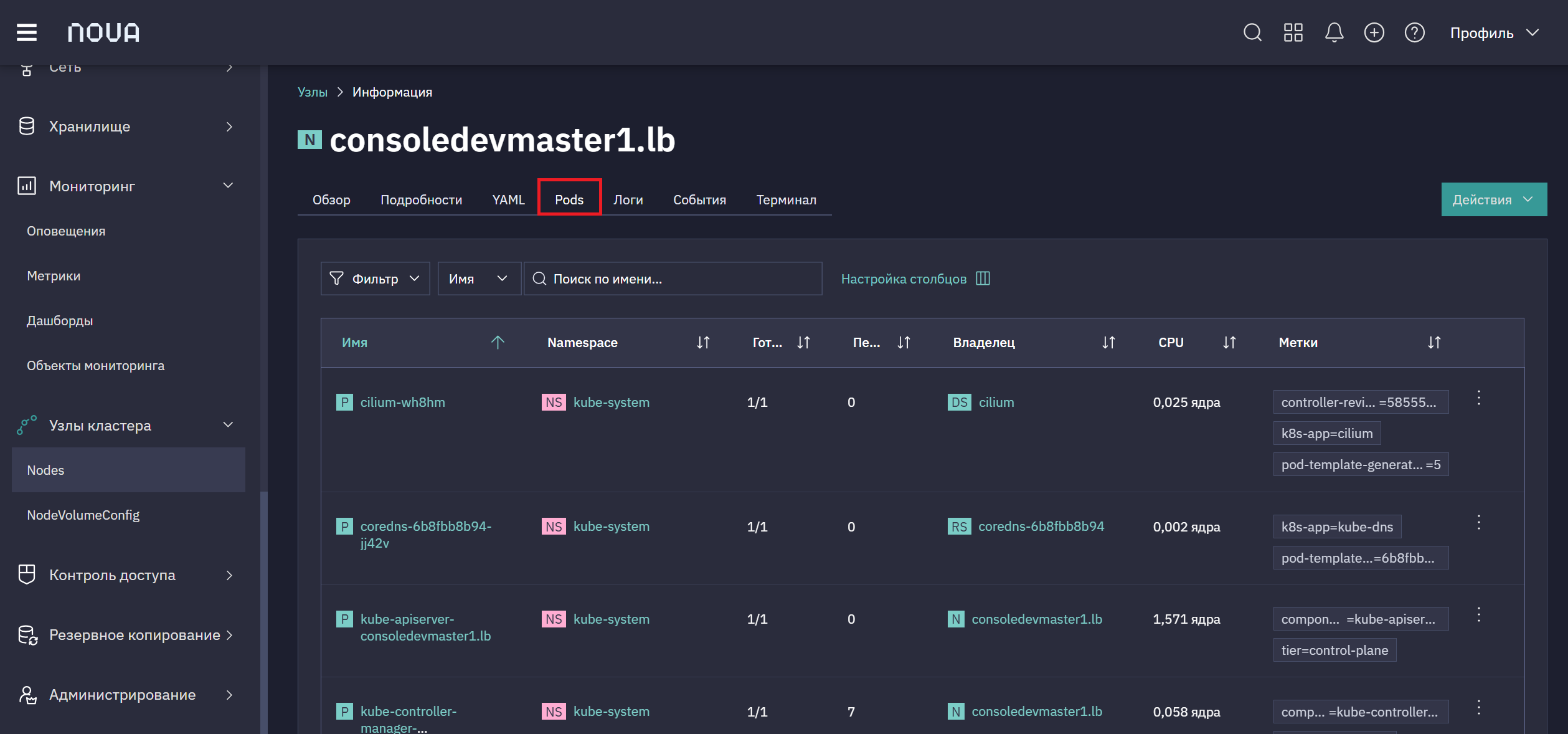Screen dimensions: 1568x734
Task: Switch to События tab
Action: [x=700, y=200]
